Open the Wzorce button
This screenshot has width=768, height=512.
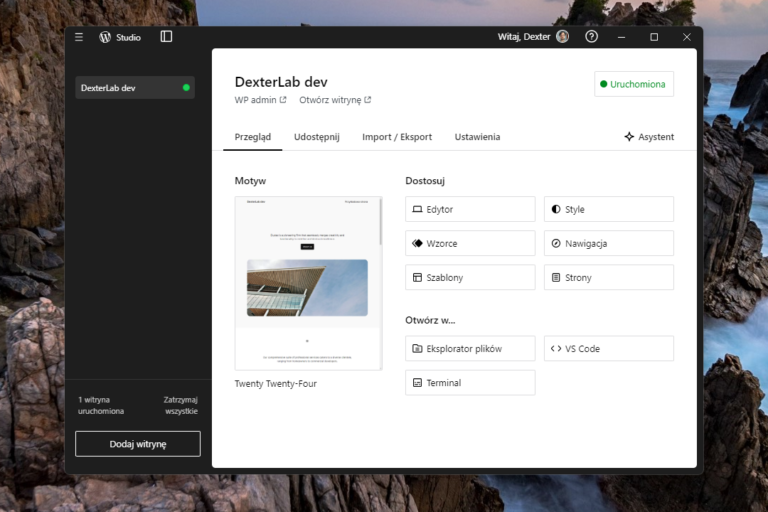coord(470,243)
